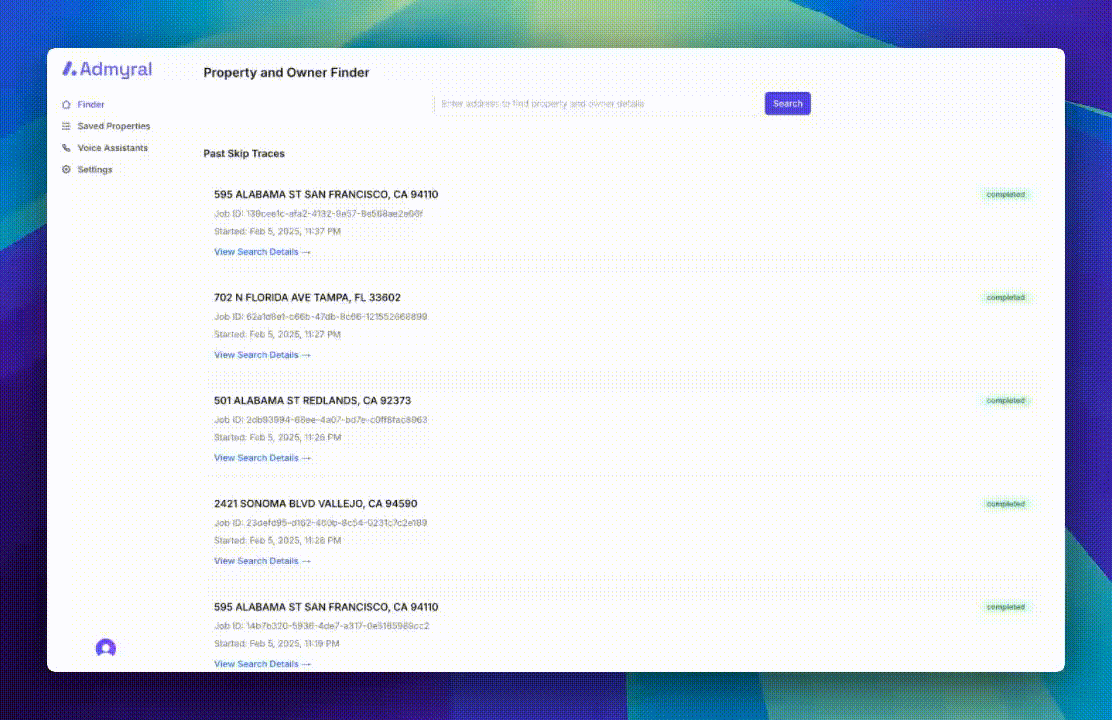Click completed badge for 2421 Sonoma Blvd

tap(1006, 504)
